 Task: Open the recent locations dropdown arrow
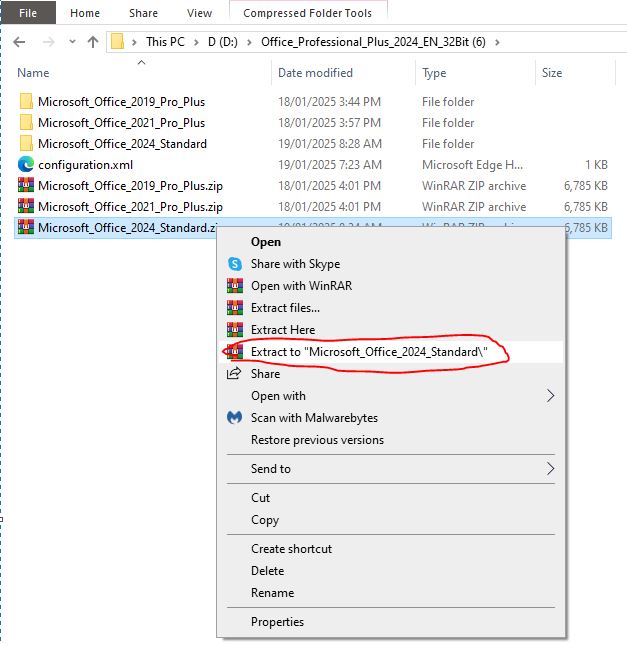coord(72,42)
